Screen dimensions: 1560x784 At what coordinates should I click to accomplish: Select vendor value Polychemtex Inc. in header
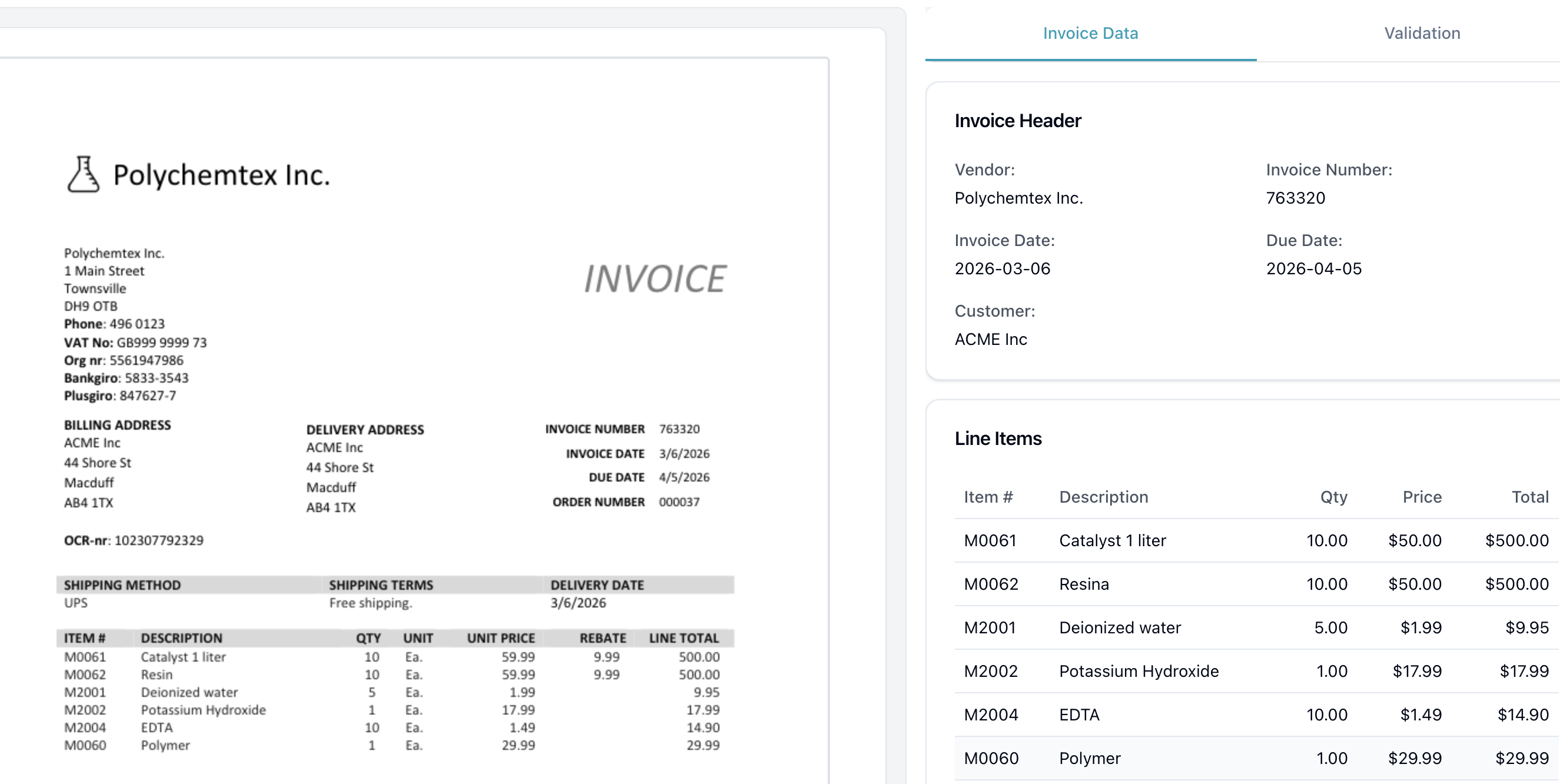[1018, 198]
